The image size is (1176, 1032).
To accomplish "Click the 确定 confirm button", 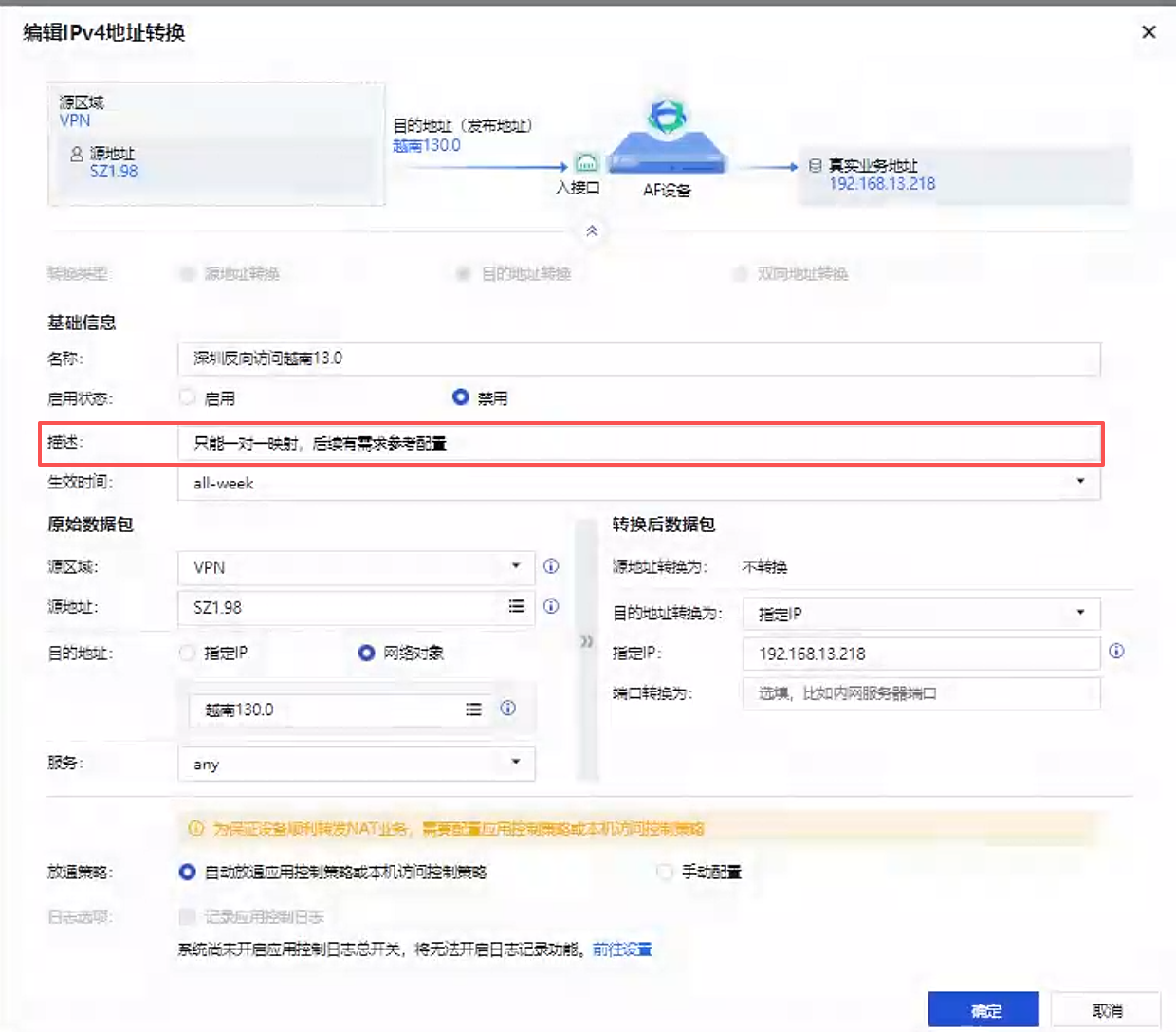I will pyautogui.click(x=983, y=1011).
